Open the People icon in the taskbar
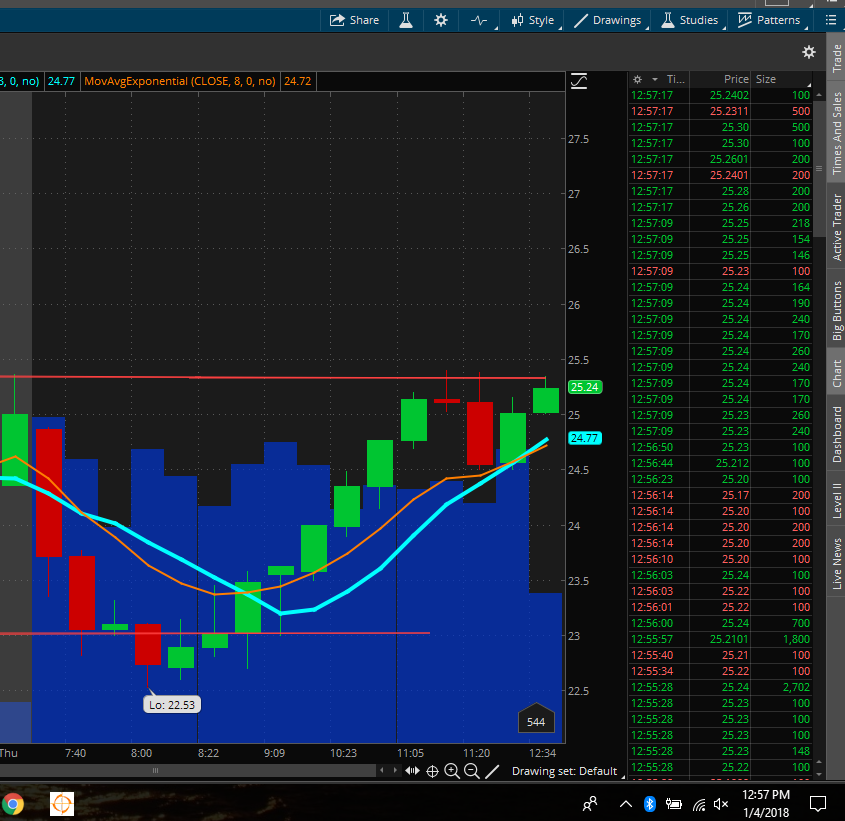 click(x=590, y=804)
